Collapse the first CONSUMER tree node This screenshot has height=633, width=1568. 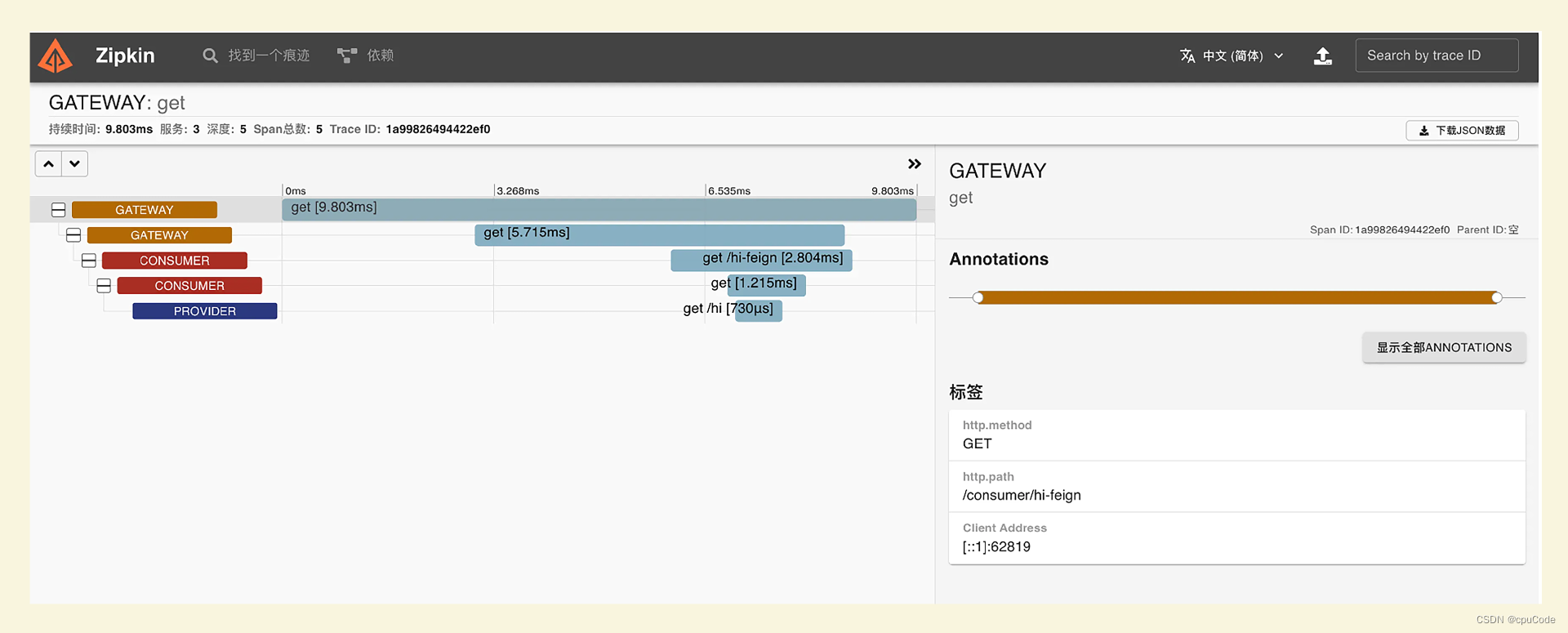(x=89, y=261)
